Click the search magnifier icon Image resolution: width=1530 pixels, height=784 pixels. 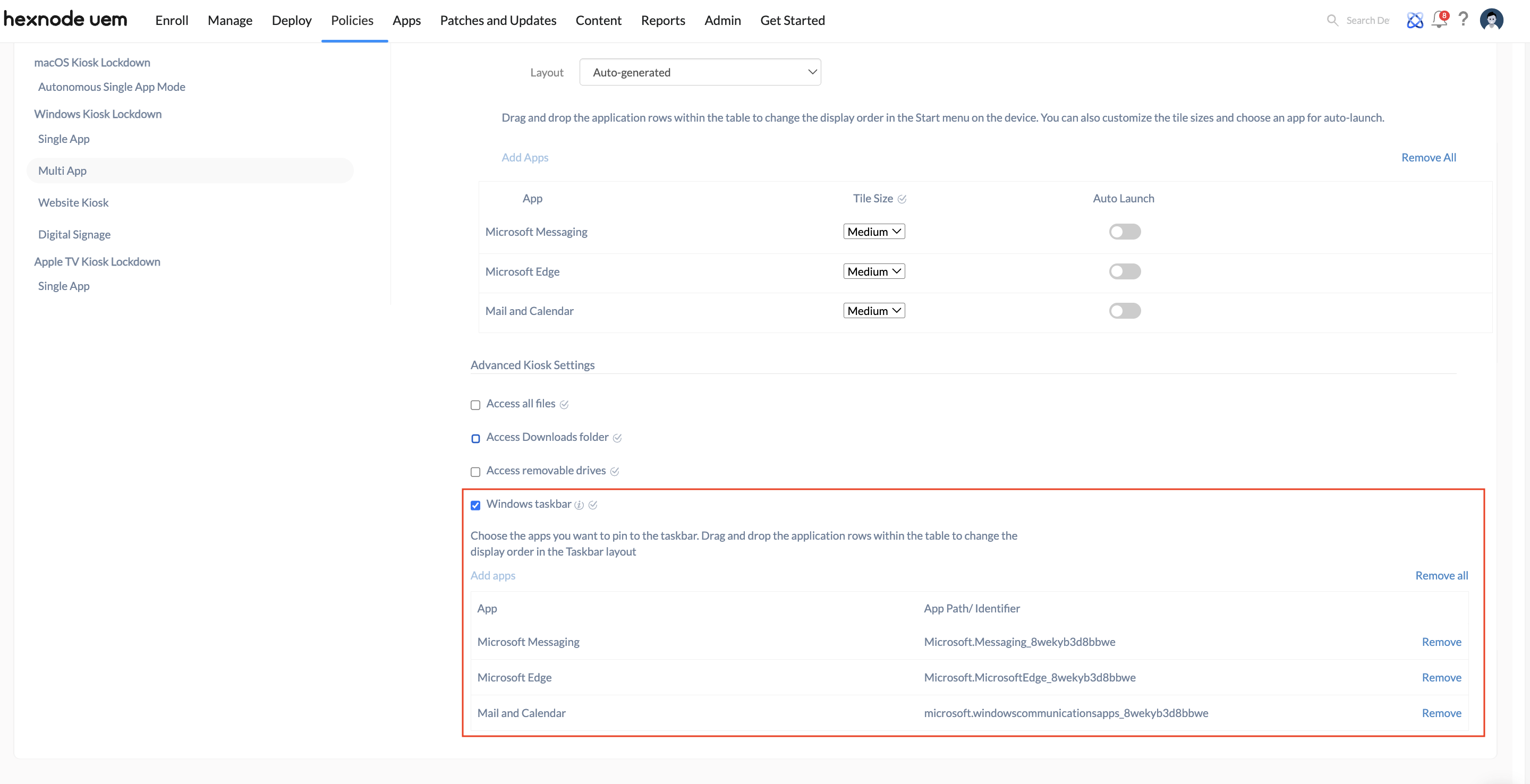tap(1332, 20)
